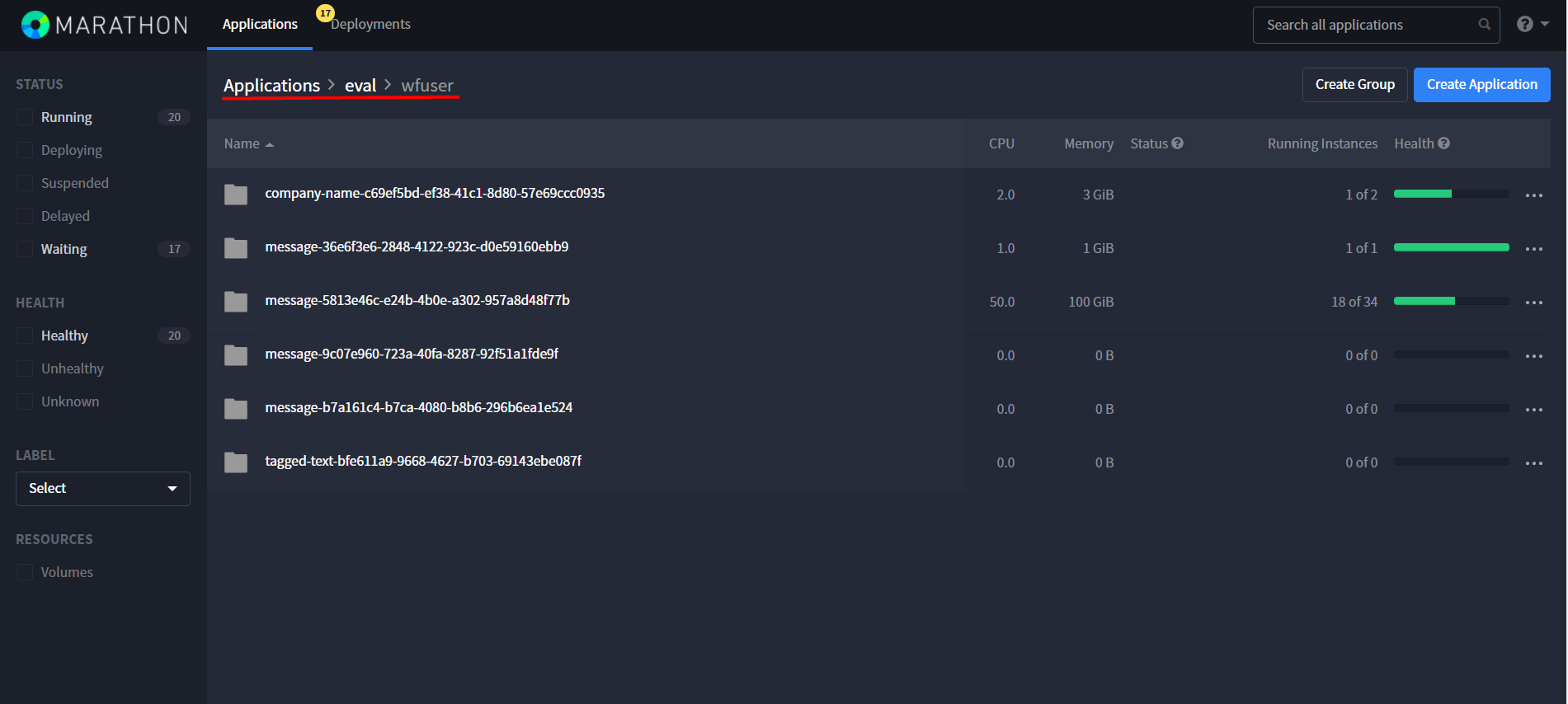Open group message-b7a161c4-b7ca-4080-b8b6-296b6ea1e524

click(418, 407)
